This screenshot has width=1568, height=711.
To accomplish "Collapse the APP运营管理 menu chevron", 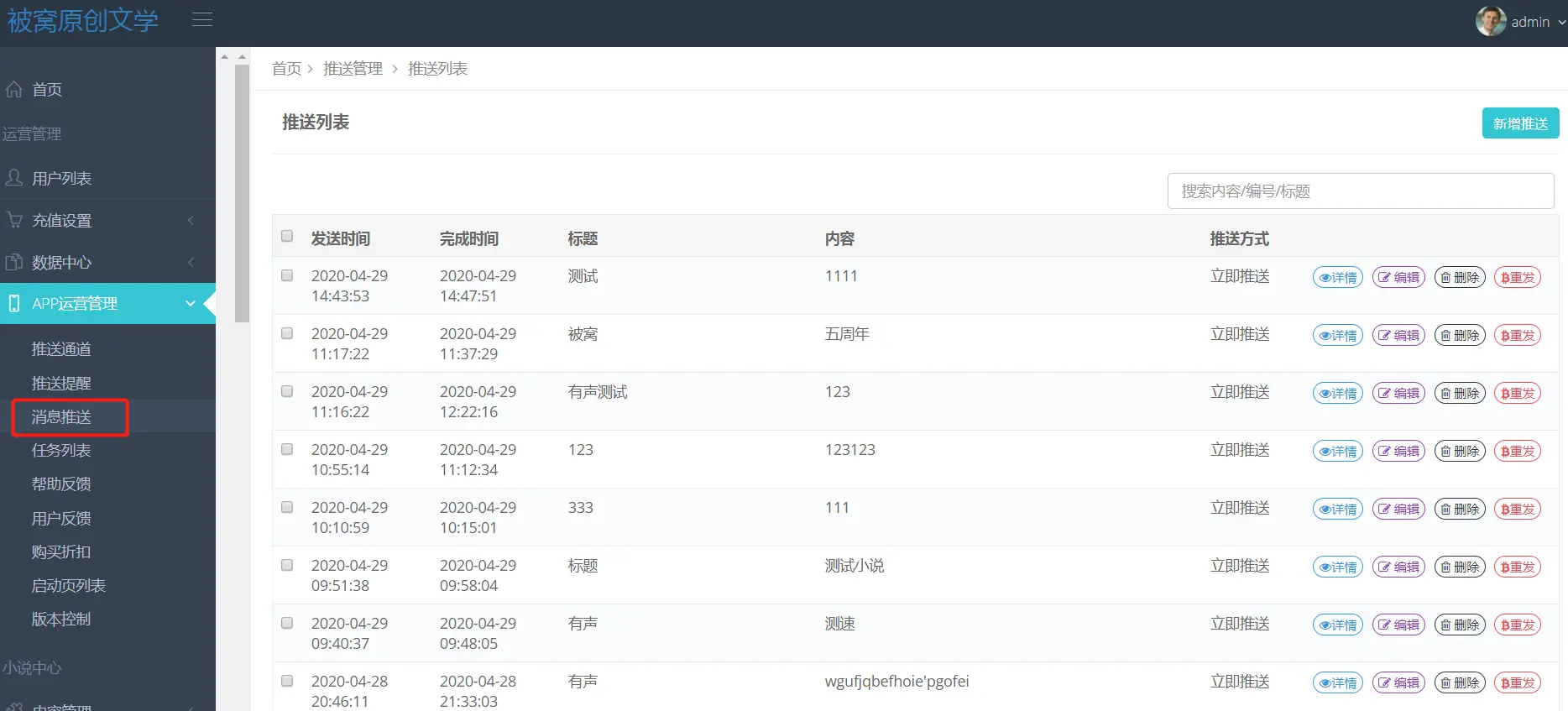I will 191,303.
